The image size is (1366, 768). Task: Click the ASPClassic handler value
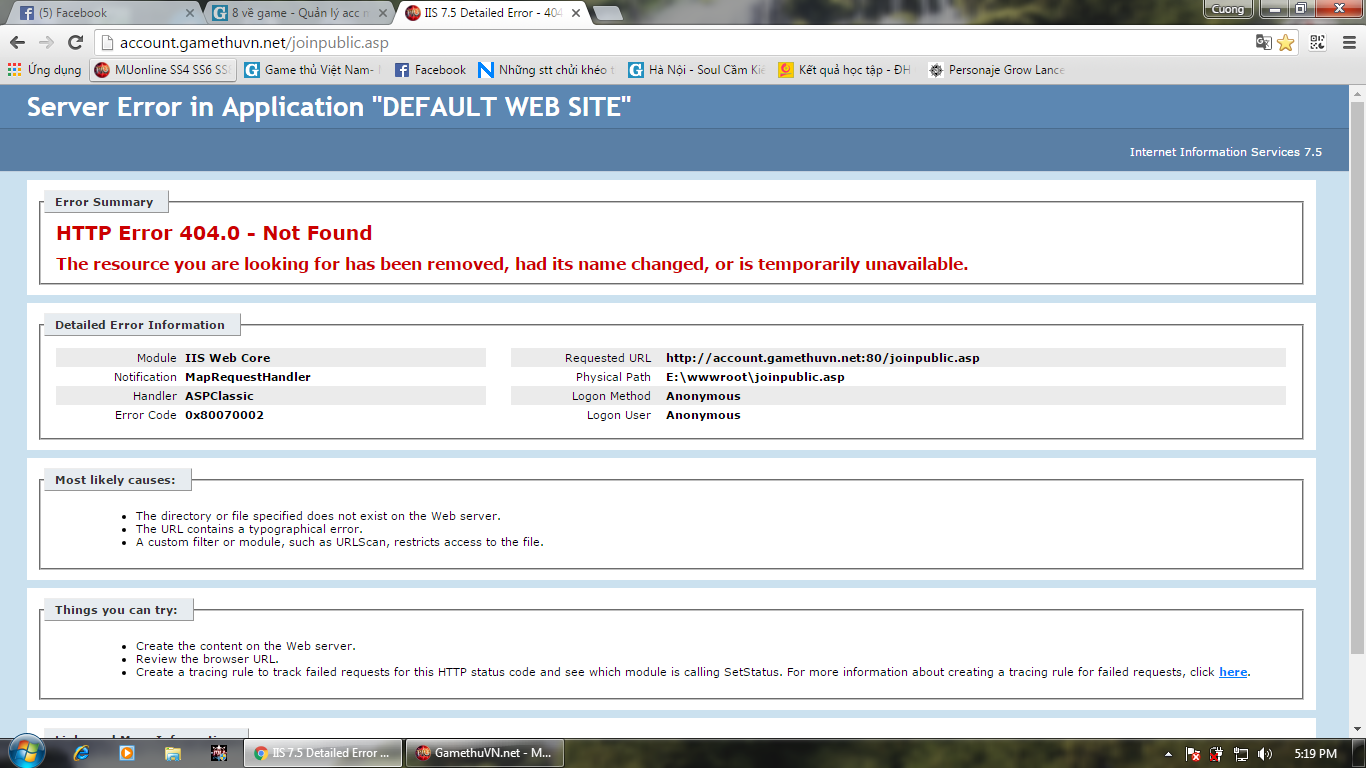pyautogui.click(x=219, y=396)
